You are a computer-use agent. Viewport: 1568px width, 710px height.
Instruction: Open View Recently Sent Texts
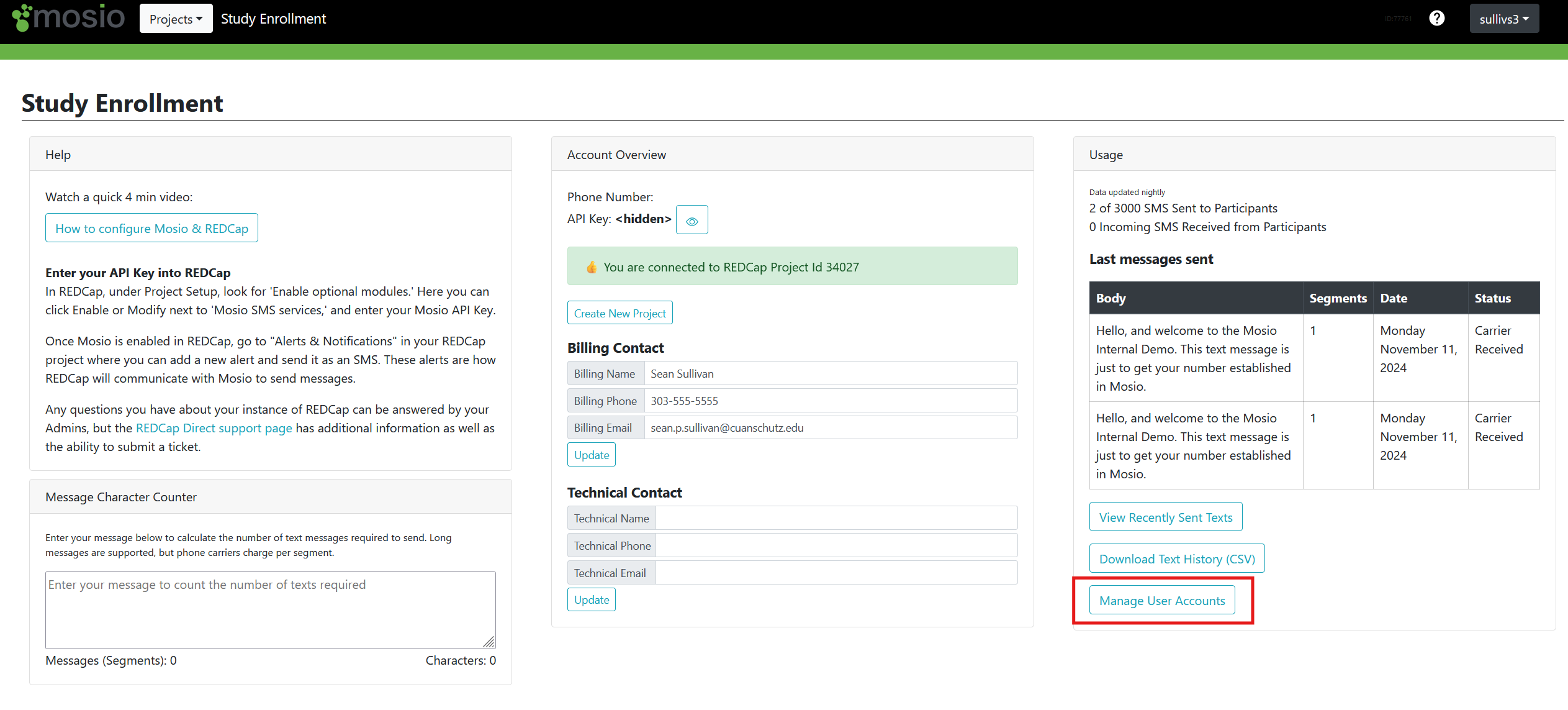point(1165,517)
